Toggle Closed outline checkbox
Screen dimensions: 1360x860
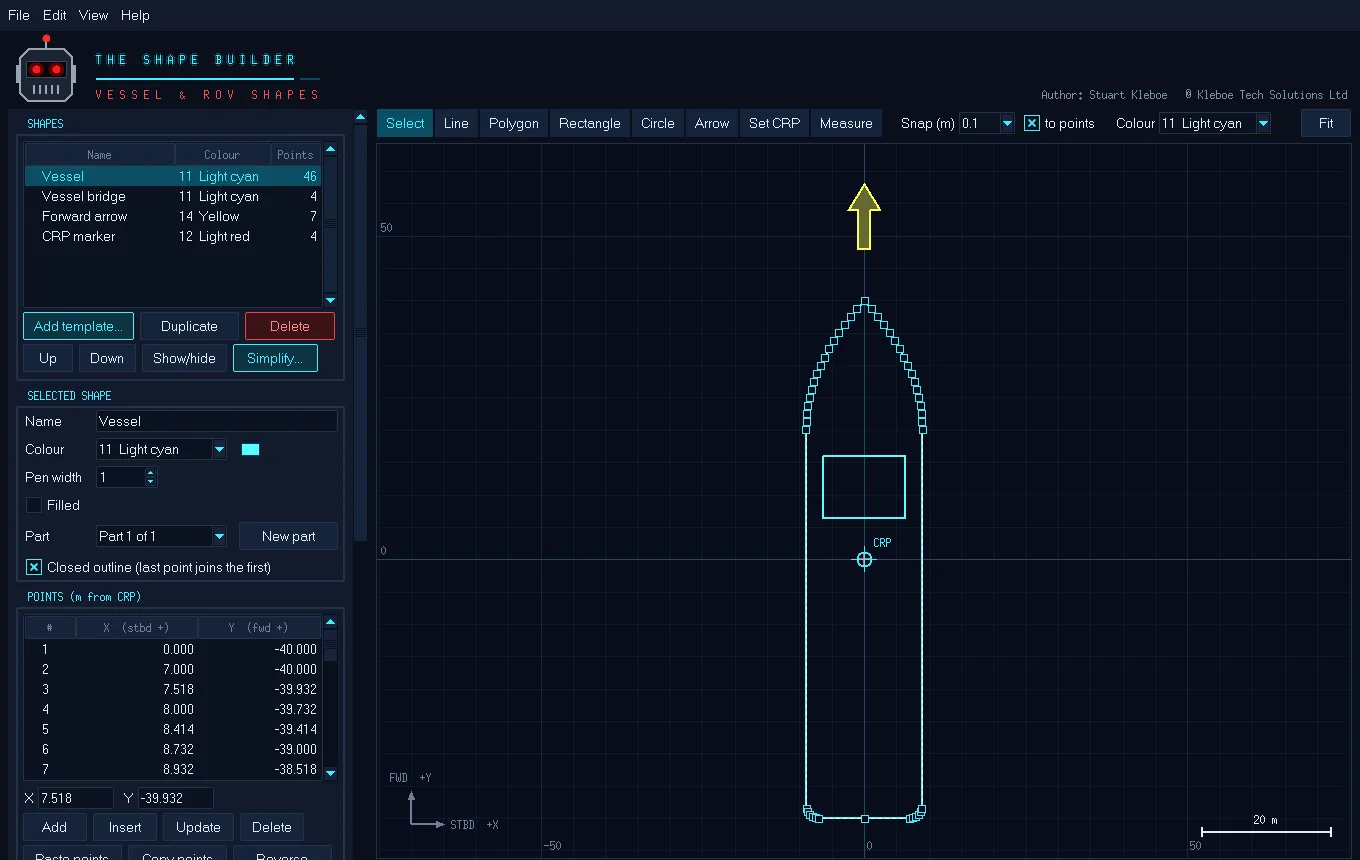(x=34, y=568)
